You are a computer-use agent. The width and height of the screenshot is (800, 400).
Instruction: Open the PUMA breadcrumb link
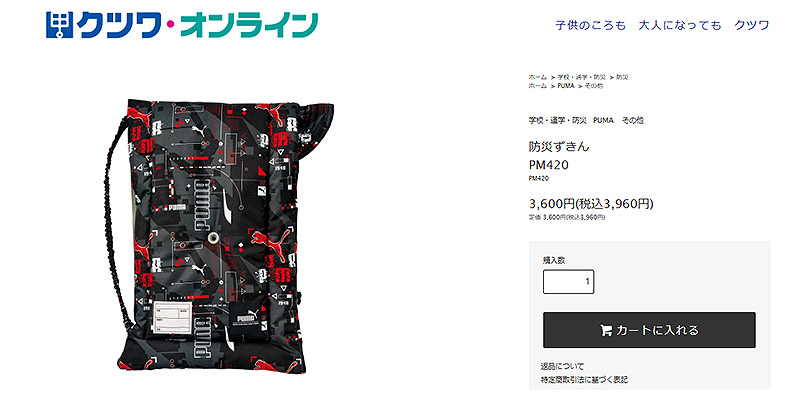[565, 86]
